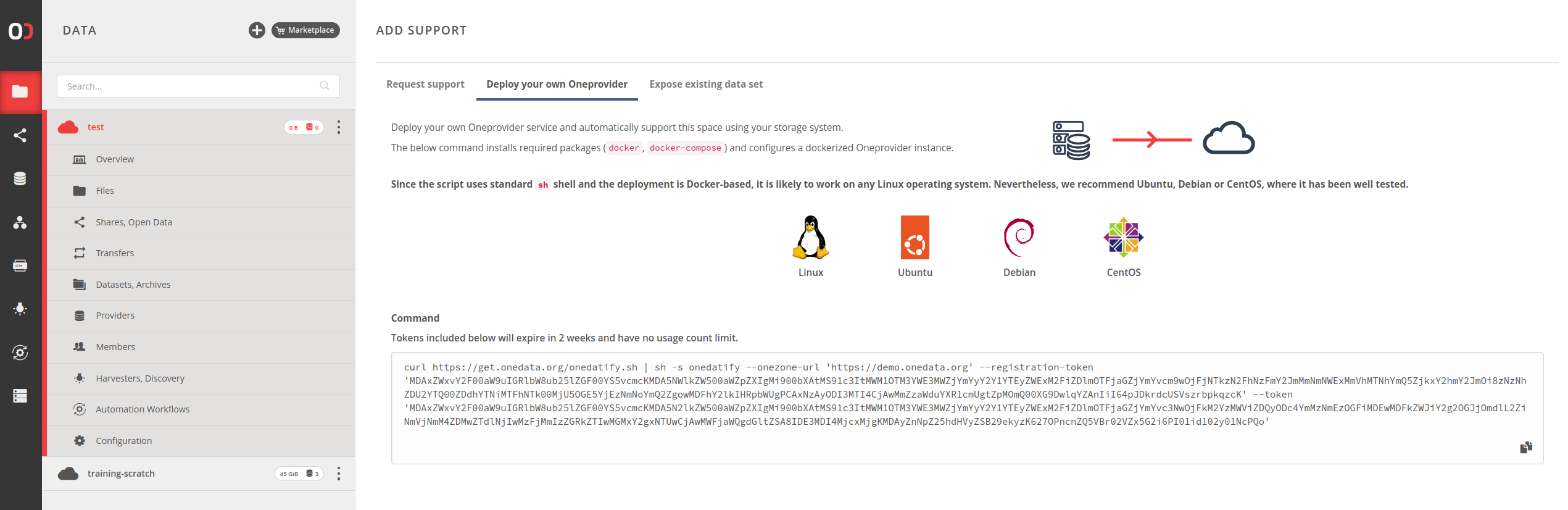Open test space Overview
Image resolution: width=1568 pixels, height=510 pixels.
(x=201, y=159)
